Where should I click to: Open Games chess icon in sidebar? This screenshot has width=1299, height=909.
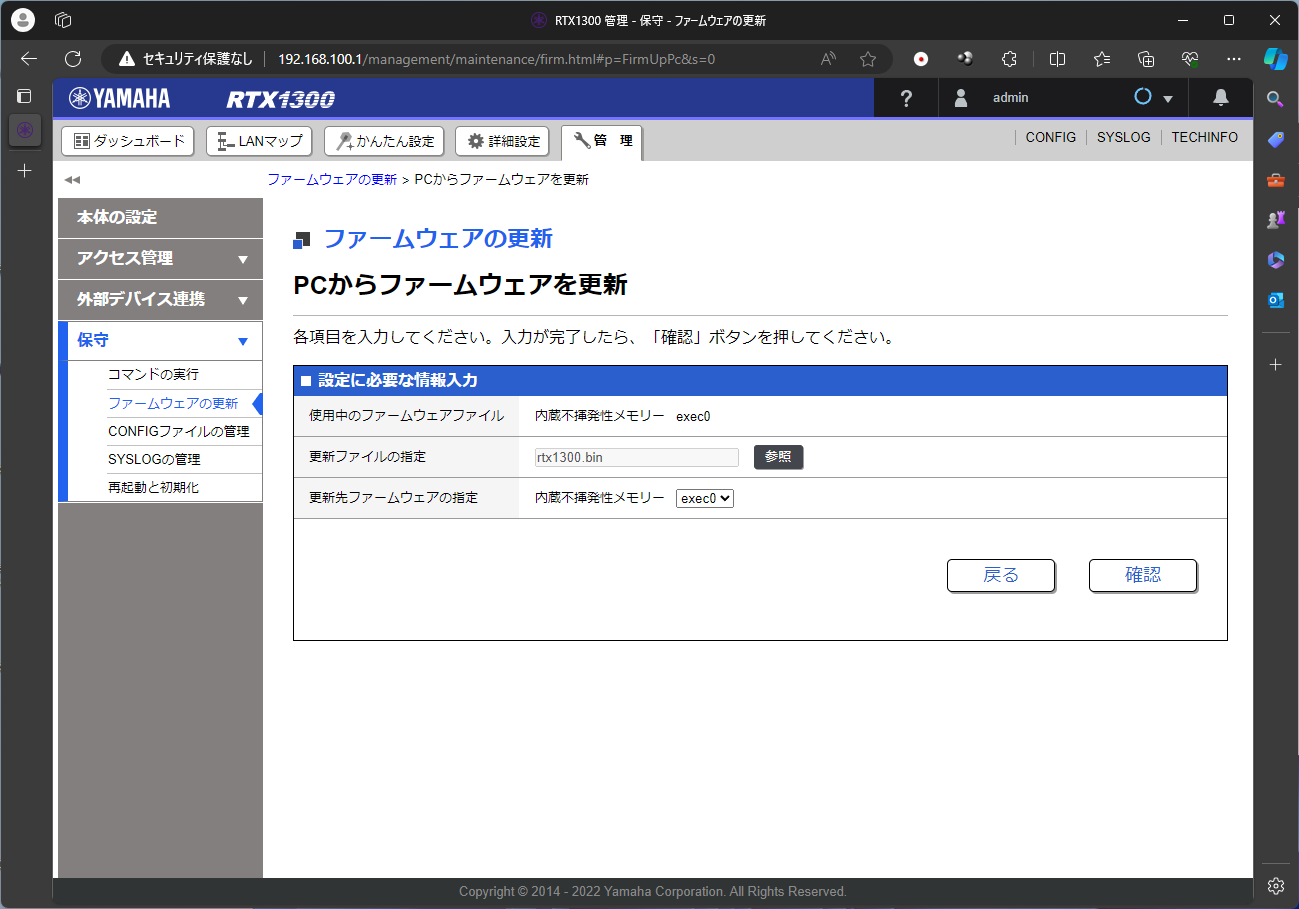coord(1275,219)
